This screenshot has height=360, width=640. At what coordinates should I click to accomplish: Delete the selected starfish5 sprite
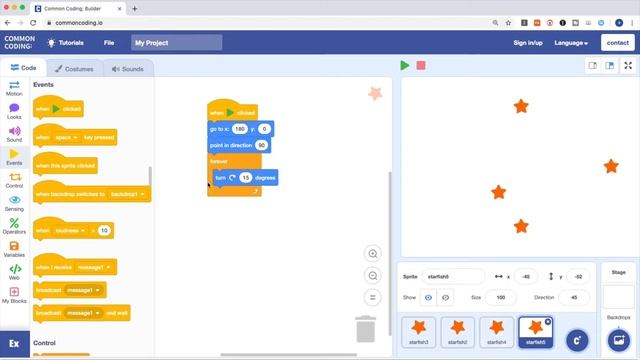[548, 322]
